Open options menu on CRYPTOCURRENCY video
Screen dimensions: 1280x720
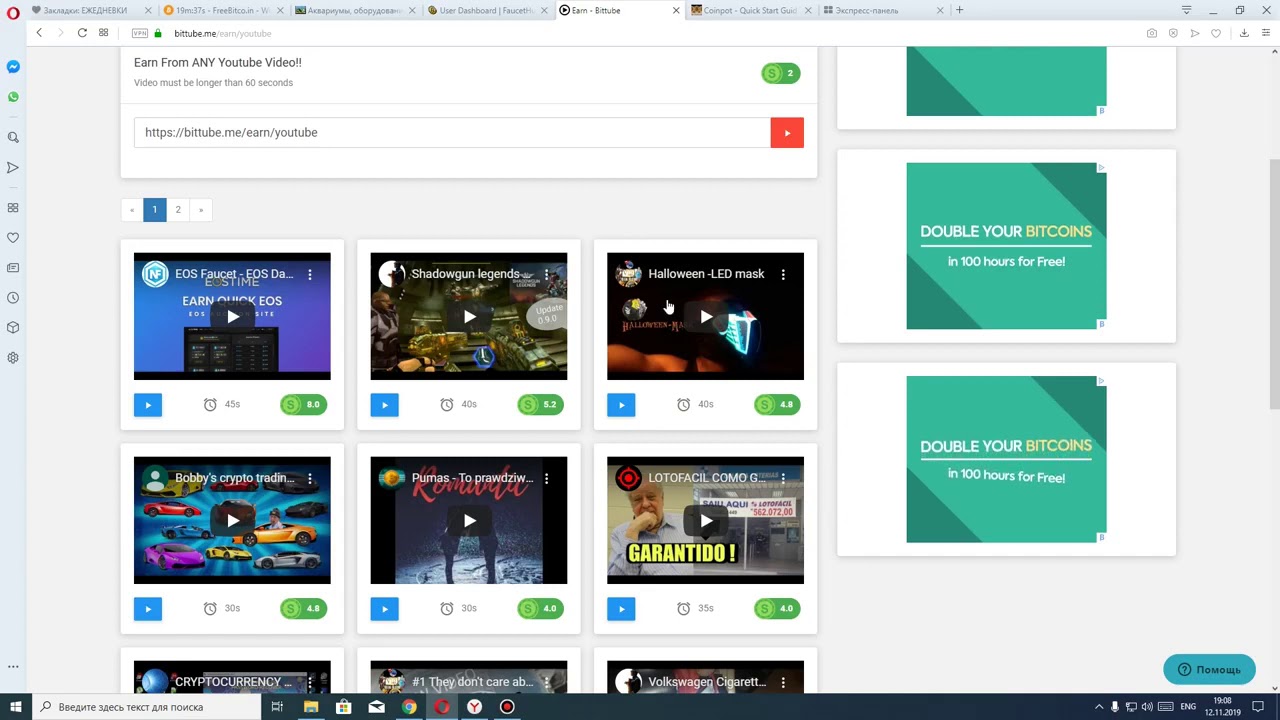tap(310, 682)
